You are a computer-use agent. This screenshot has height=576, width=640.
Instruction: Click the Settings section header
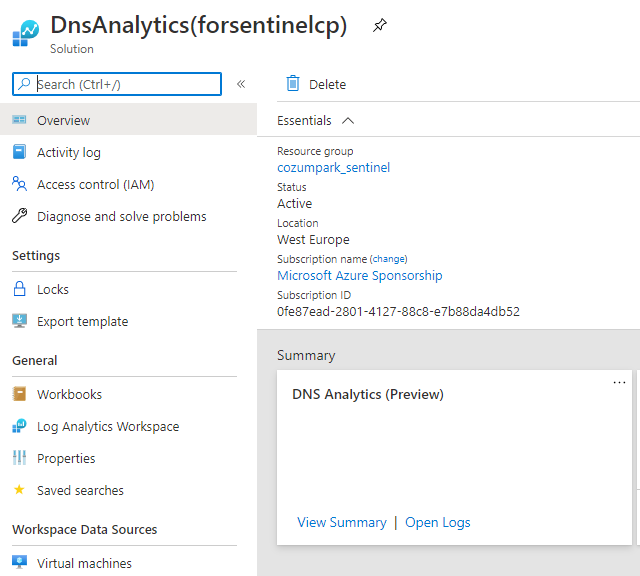36,256
